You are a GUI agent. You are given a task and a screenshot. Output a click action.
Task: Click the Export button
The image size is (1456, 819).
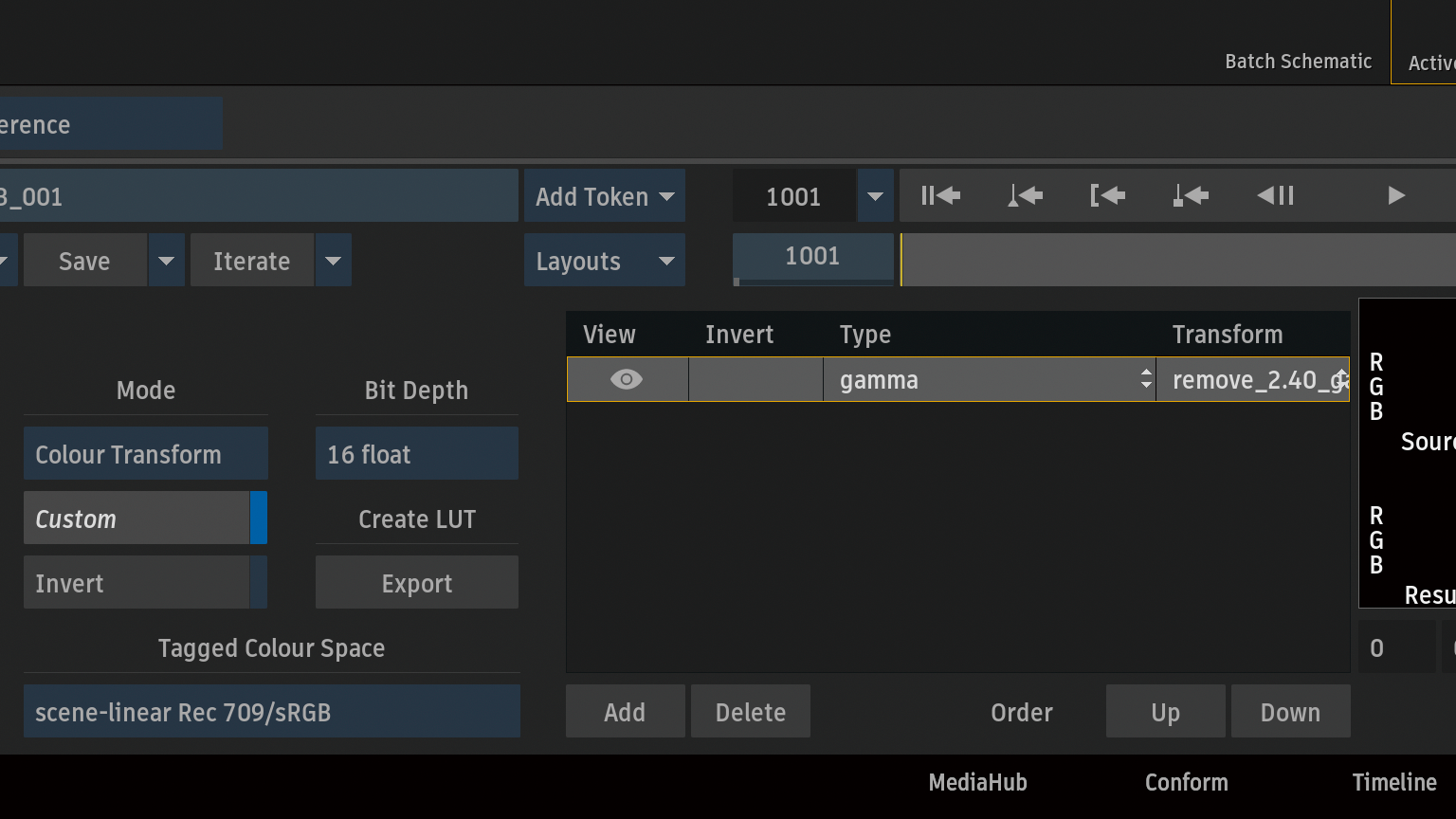coord(416,583)
